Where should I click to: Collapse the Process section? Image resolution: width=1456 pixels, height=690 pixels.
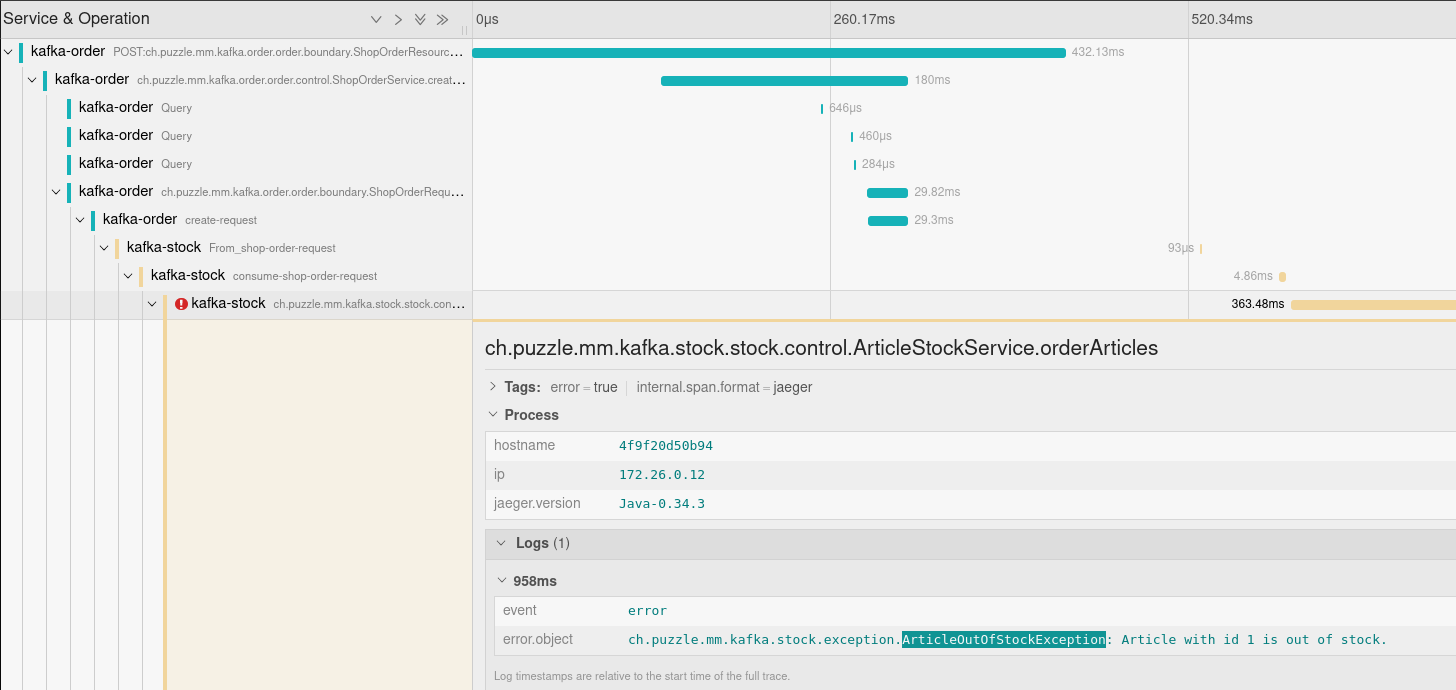point(493,415)
